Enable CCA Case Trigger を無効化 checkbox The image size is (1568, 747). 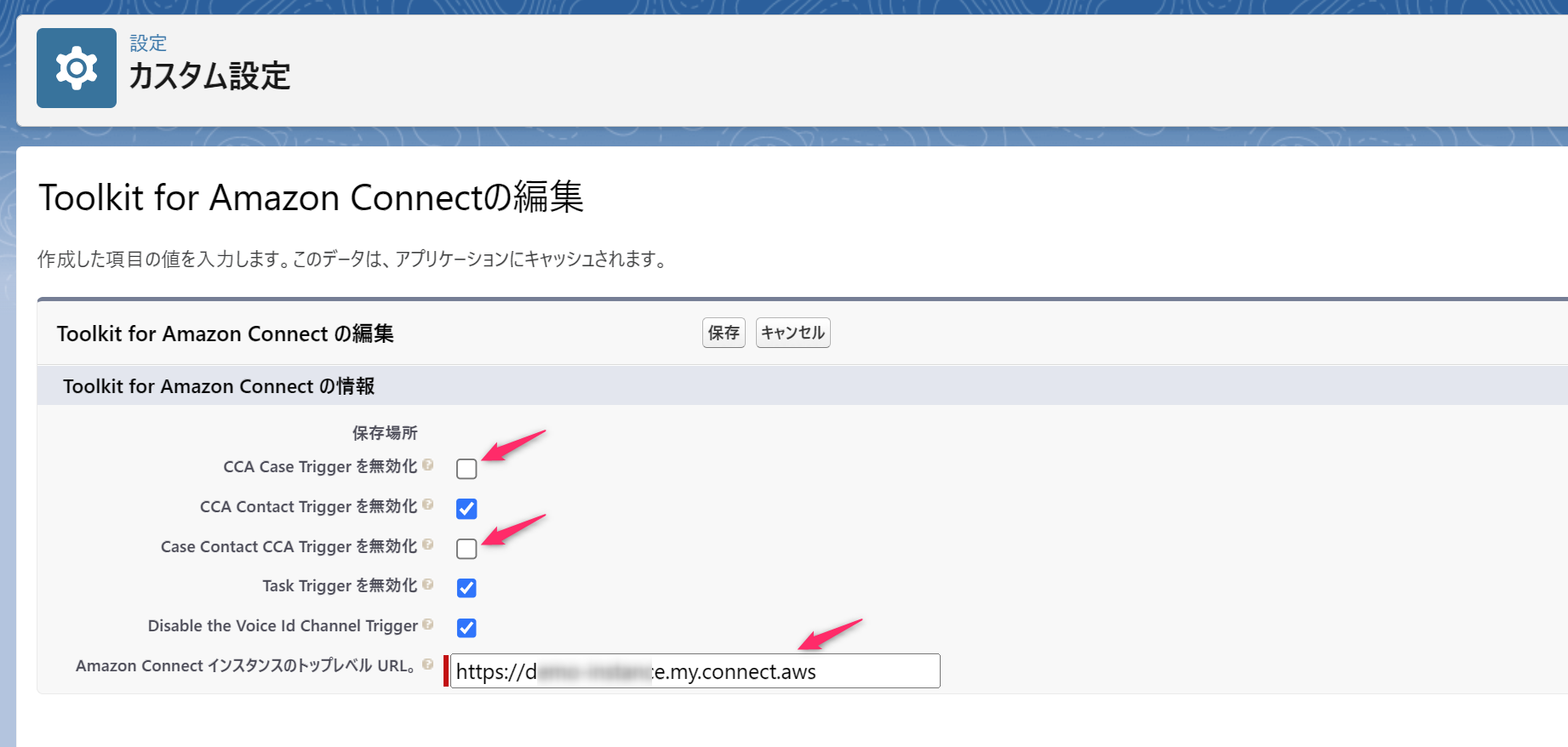(466, 469)
